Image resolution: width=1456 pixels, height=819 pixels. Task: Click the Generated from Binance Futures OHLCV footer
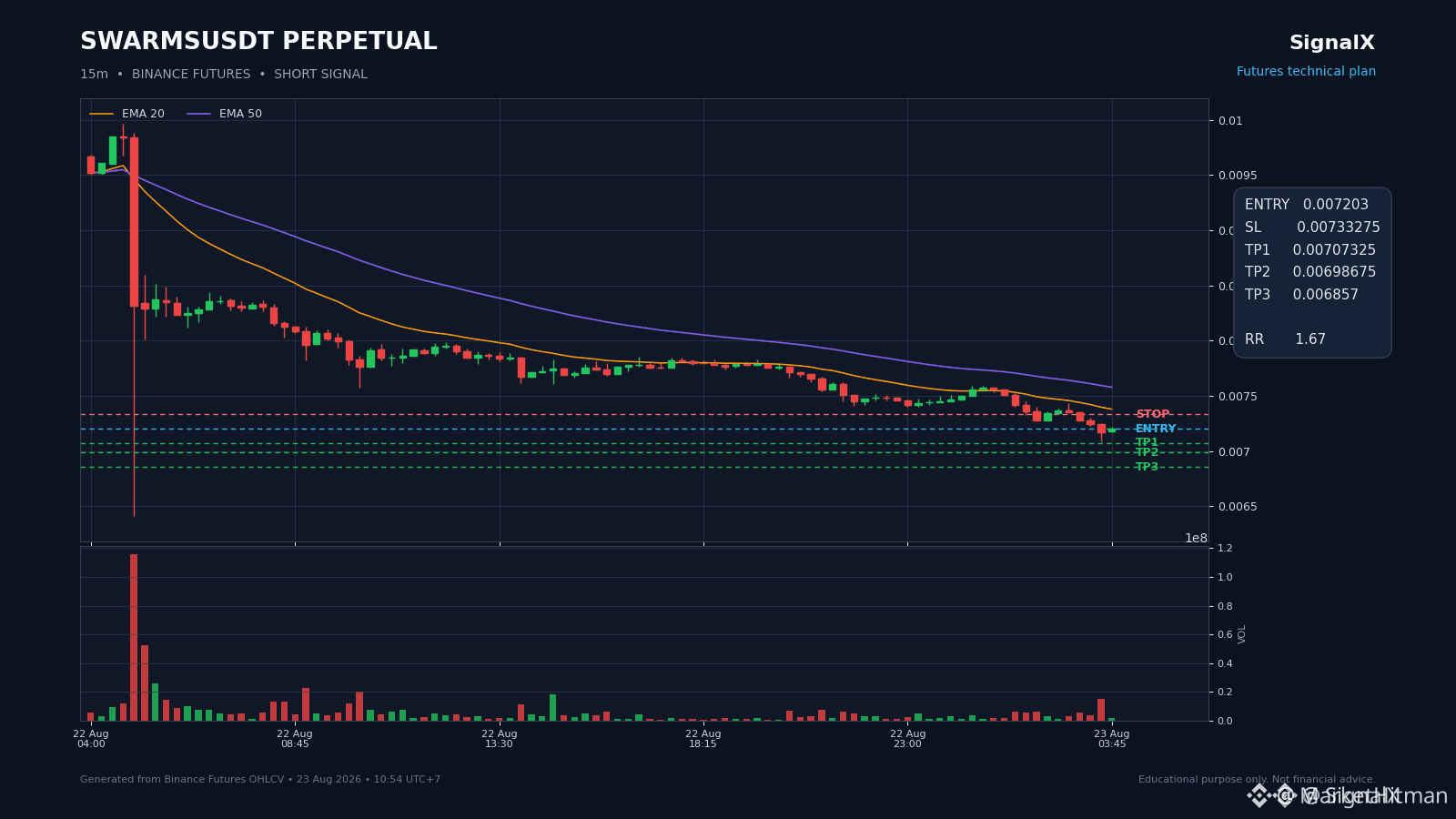coord(260,780)
